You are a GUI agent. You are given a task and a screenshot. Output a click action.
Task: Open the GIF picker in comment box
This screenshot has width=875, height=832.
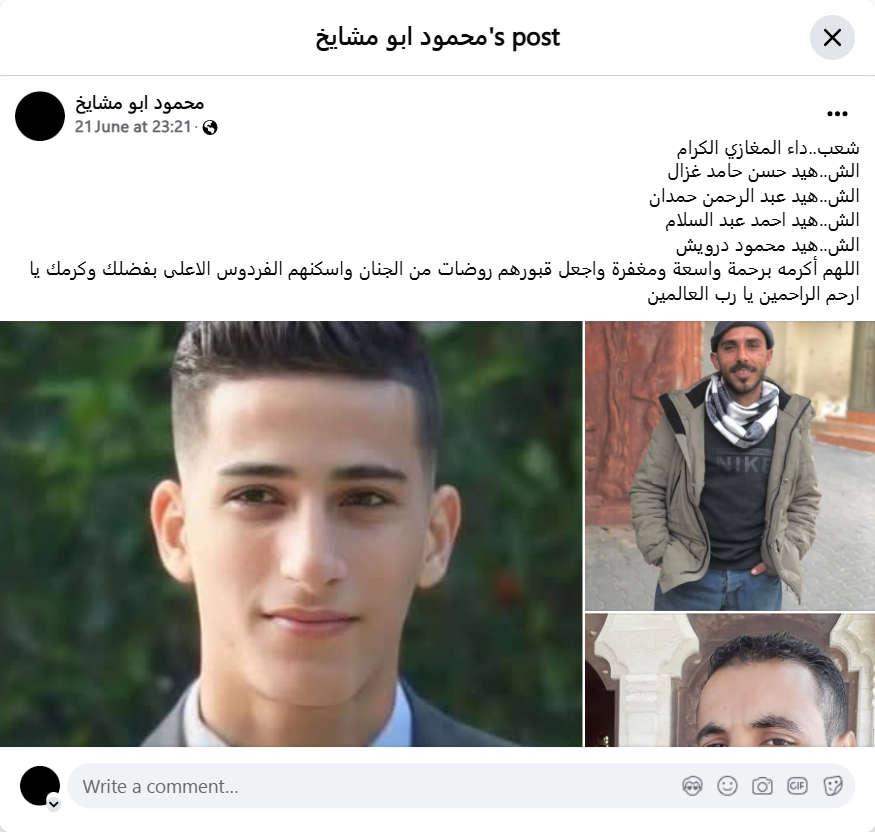point(797,786)
